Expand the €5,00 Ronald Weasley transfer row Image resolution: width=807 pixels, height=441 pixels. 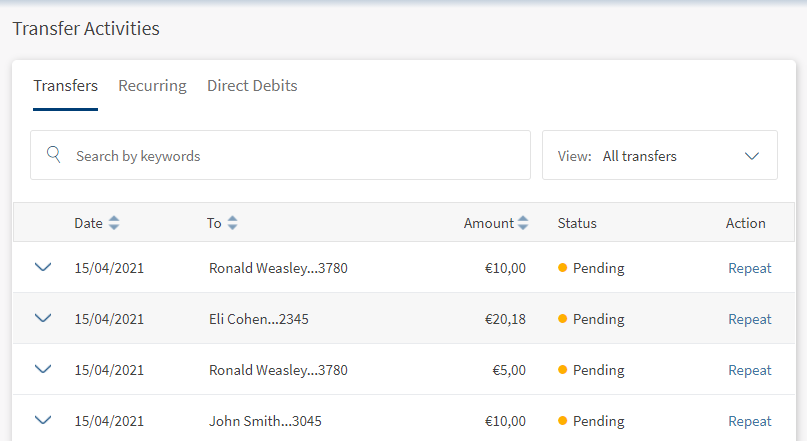[x=42, y=369]
